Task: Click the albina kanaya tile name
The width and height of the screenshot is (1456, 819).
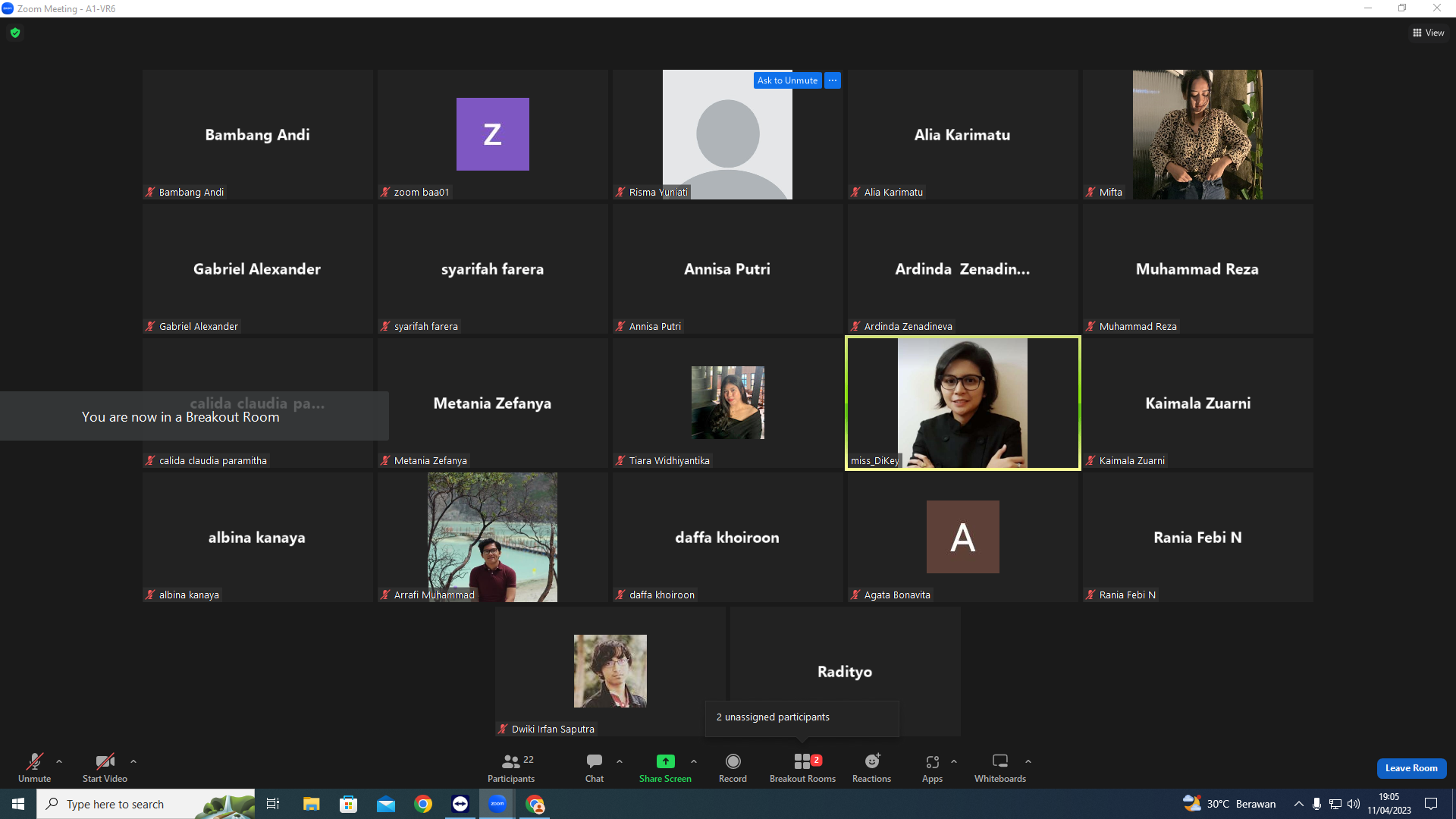Action: [x=256, y=538]
